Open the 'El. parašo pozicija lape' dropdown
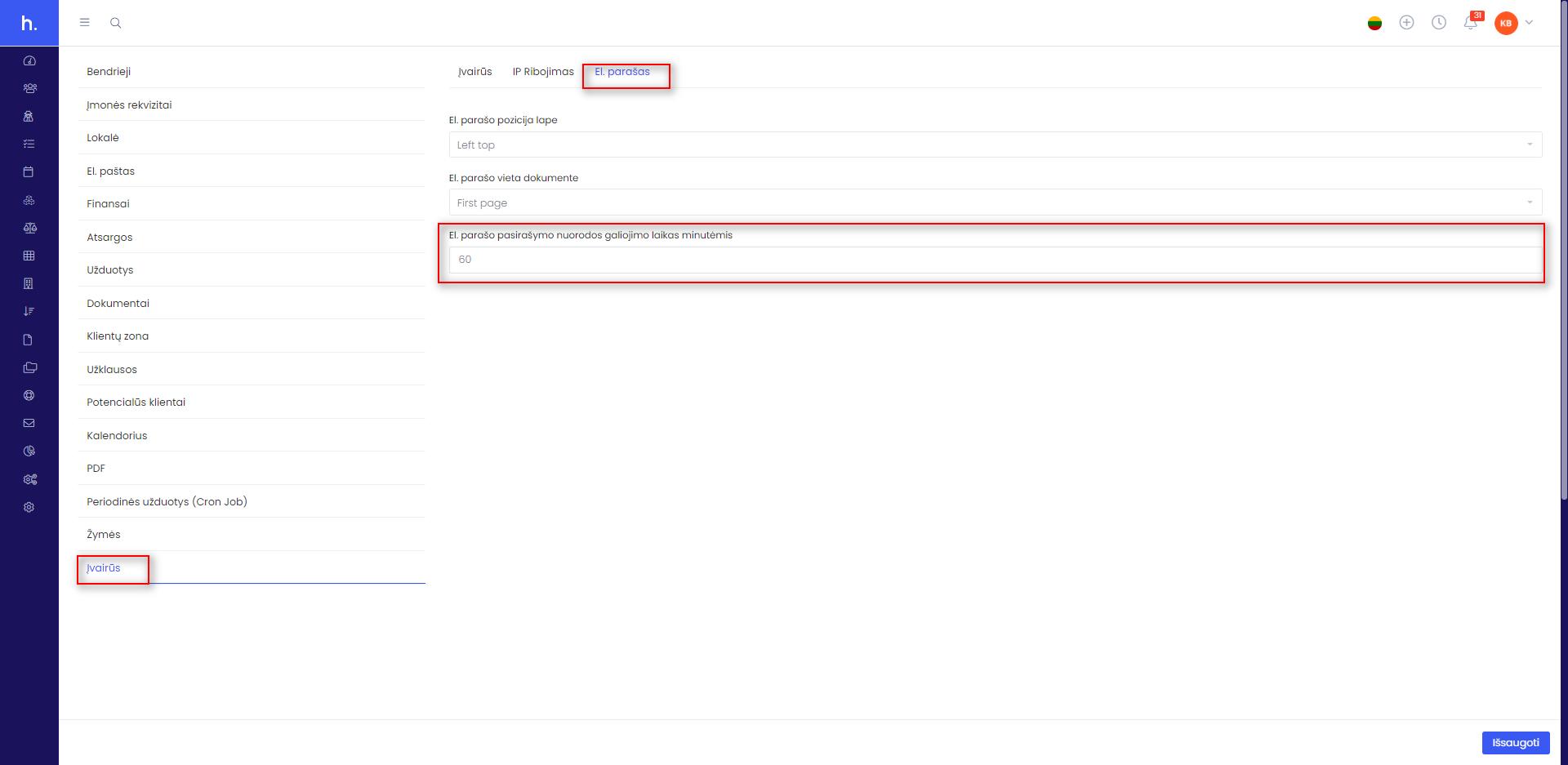 995,145
